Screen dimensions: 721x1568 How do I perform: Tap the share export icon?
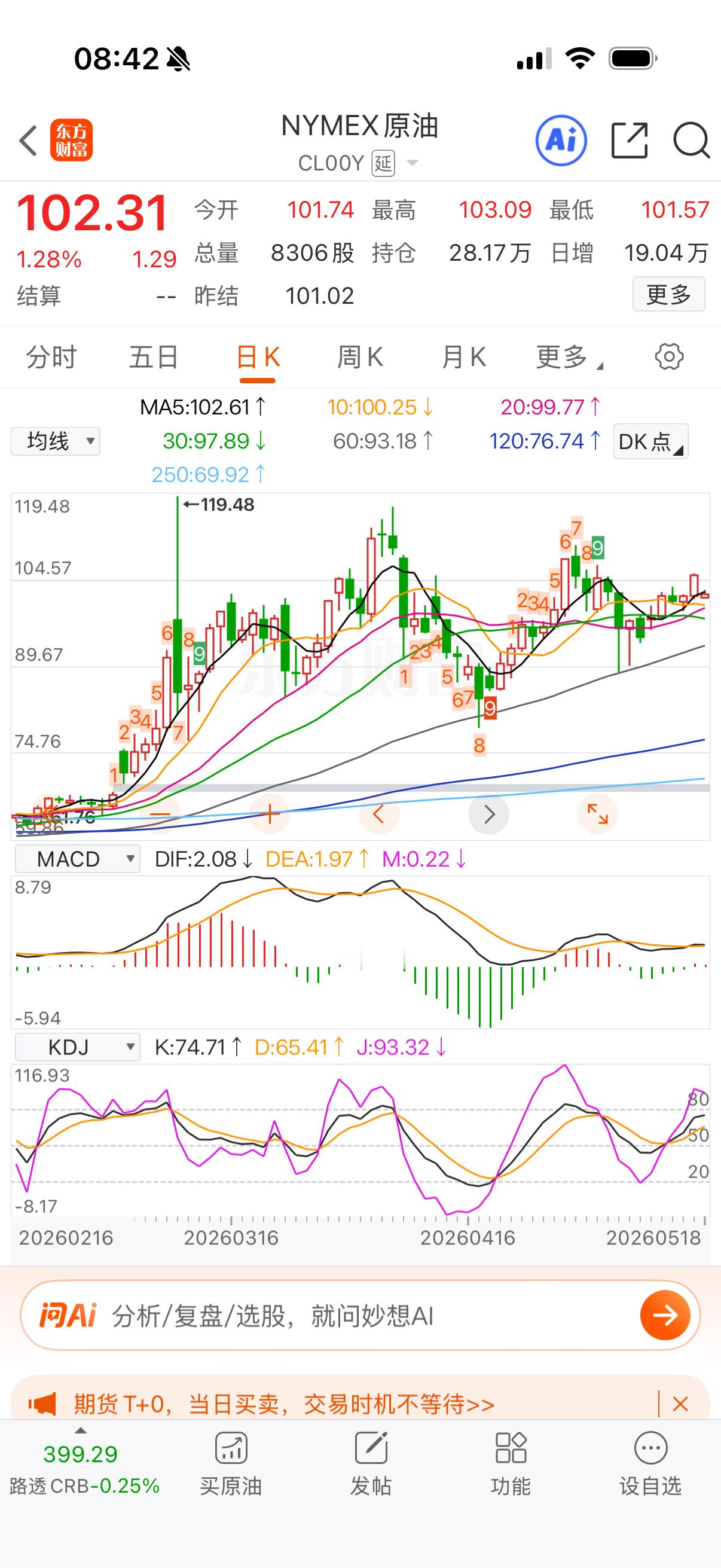coord(629,141)
